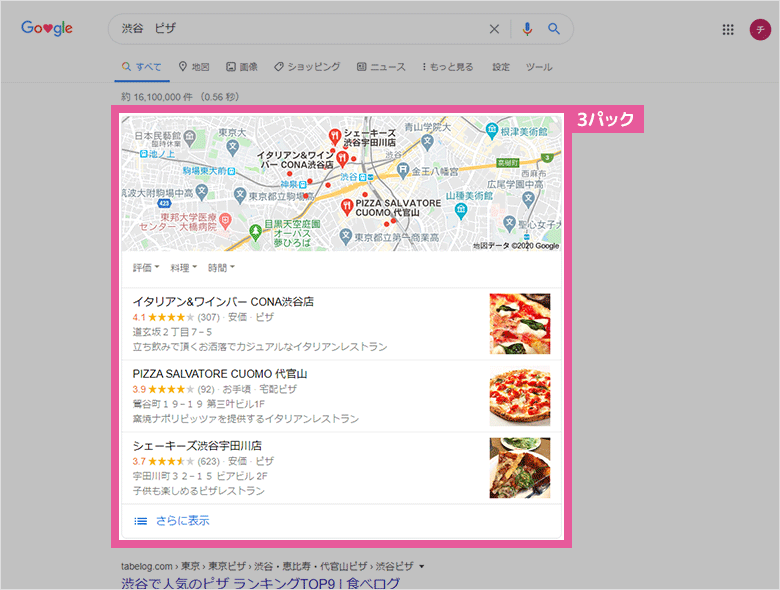Viewport: 780px width, 590px height.
Task: Open the Google apps grid icon
Action: (x=728, y=30)
